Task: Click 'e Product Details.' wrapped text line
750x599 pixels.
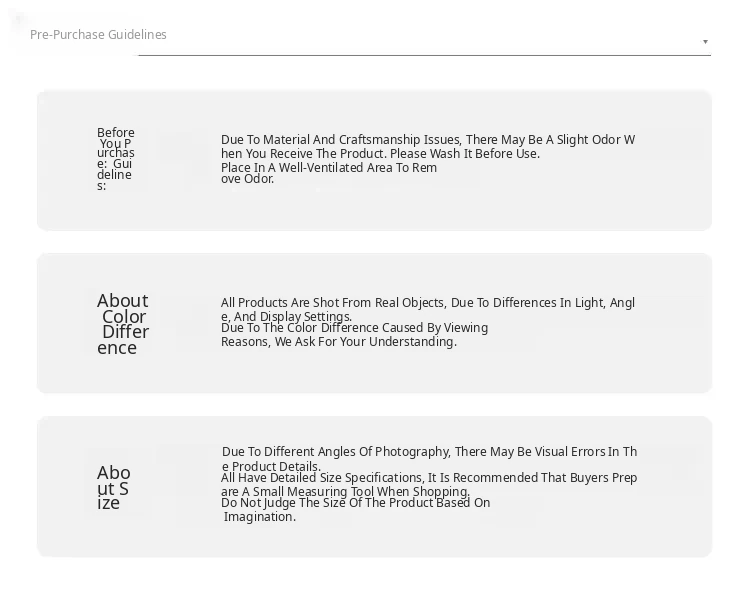Action: click(271, 466)
